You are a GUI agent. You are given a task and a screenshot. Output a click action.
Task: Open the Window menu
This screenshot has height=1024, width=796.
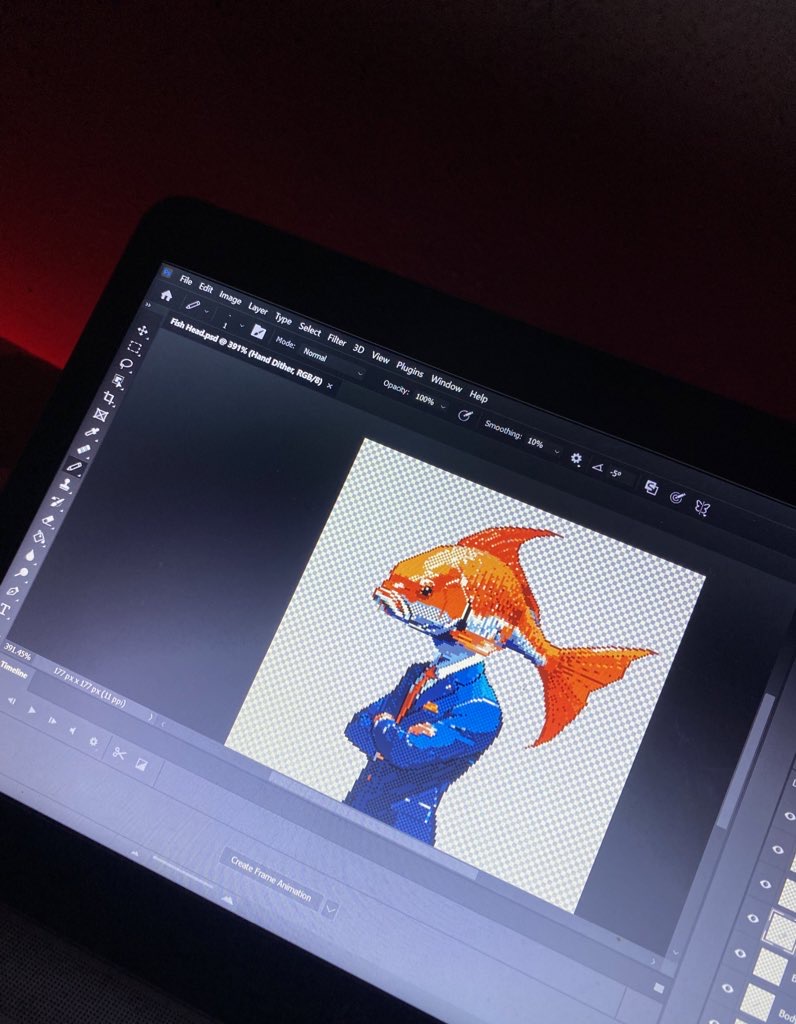click(x=446, y=383)
